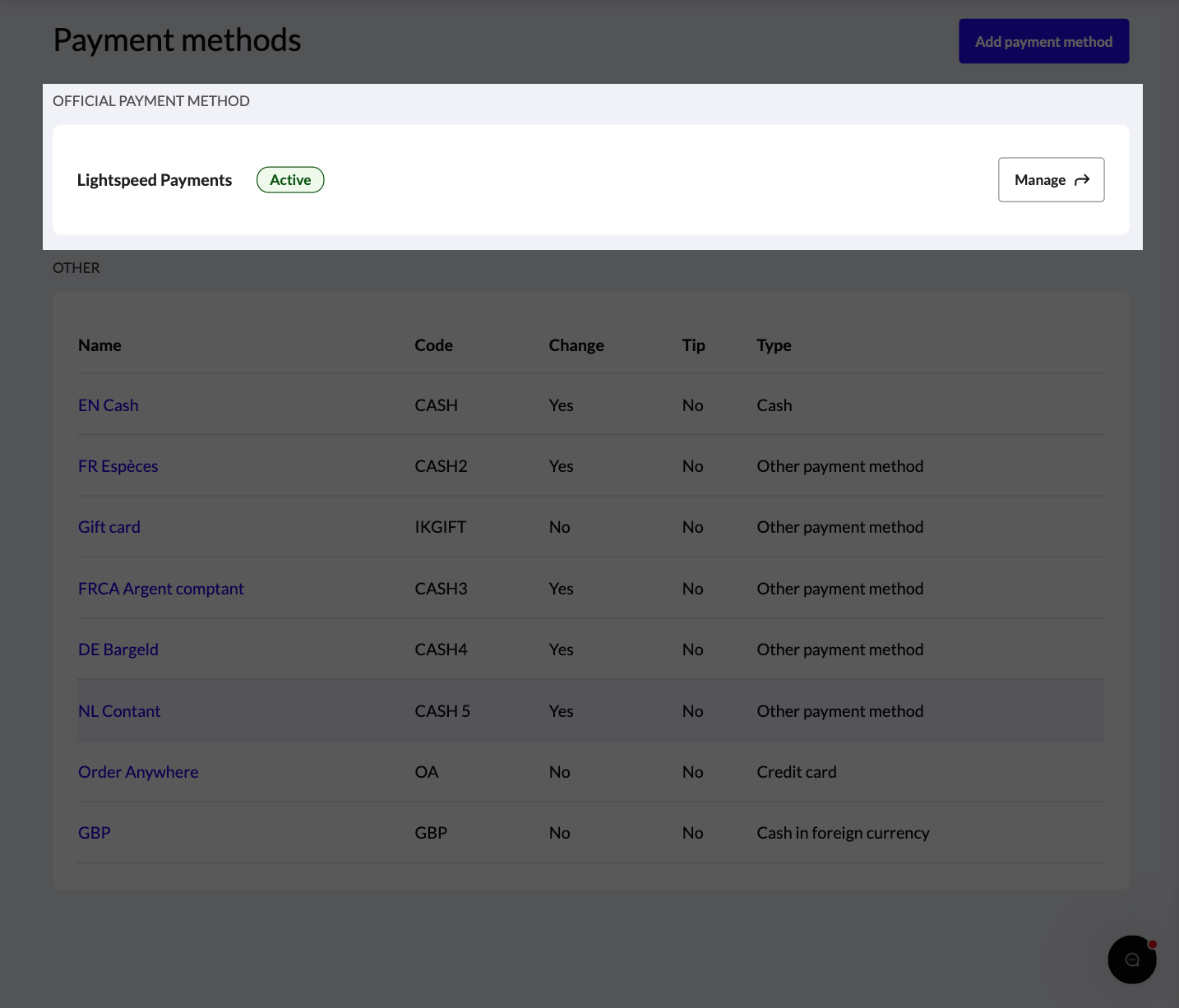Select the CASH3 code cell

[x=441, y=589]
